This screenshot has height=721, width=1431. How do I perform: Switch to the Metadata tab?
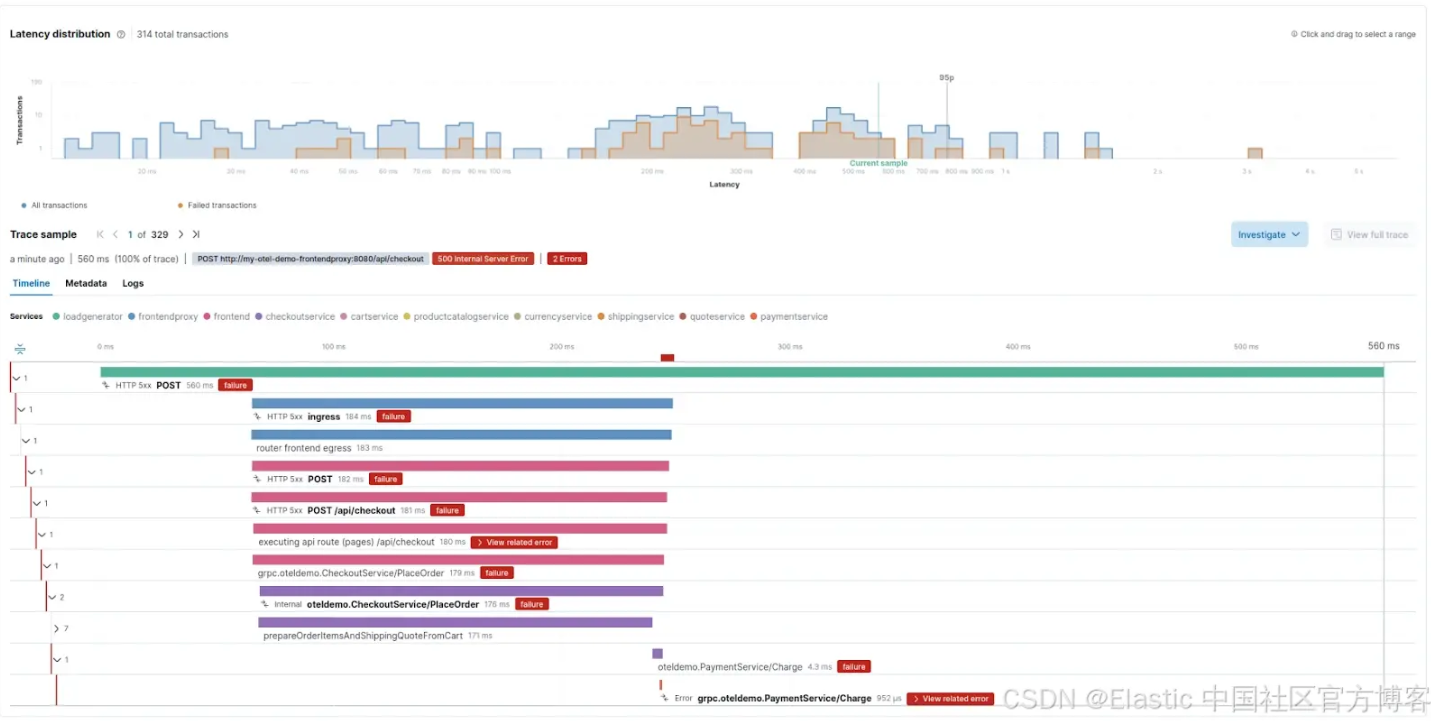point(86,284)
